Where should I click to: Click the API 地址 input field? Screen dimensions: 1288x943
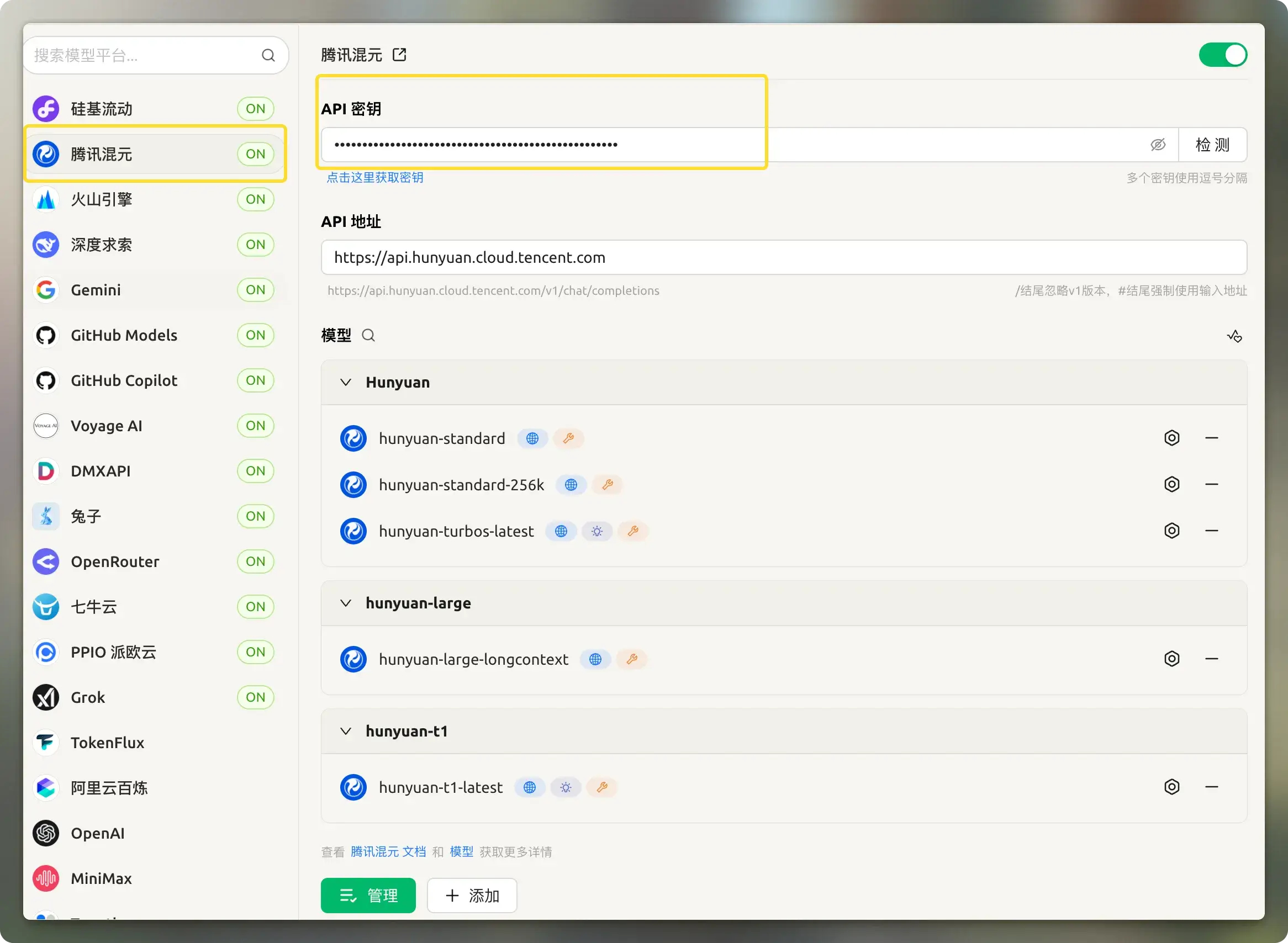783,257
